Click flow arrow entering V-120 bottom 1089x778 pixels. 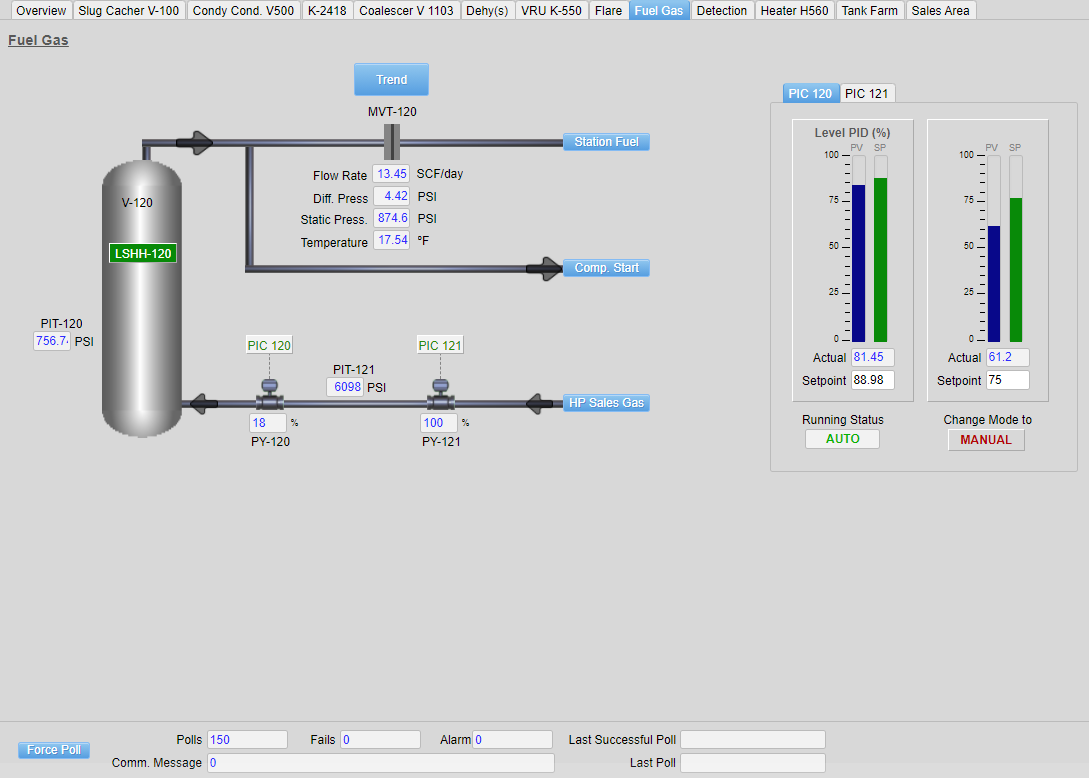(x=203, y=404)
